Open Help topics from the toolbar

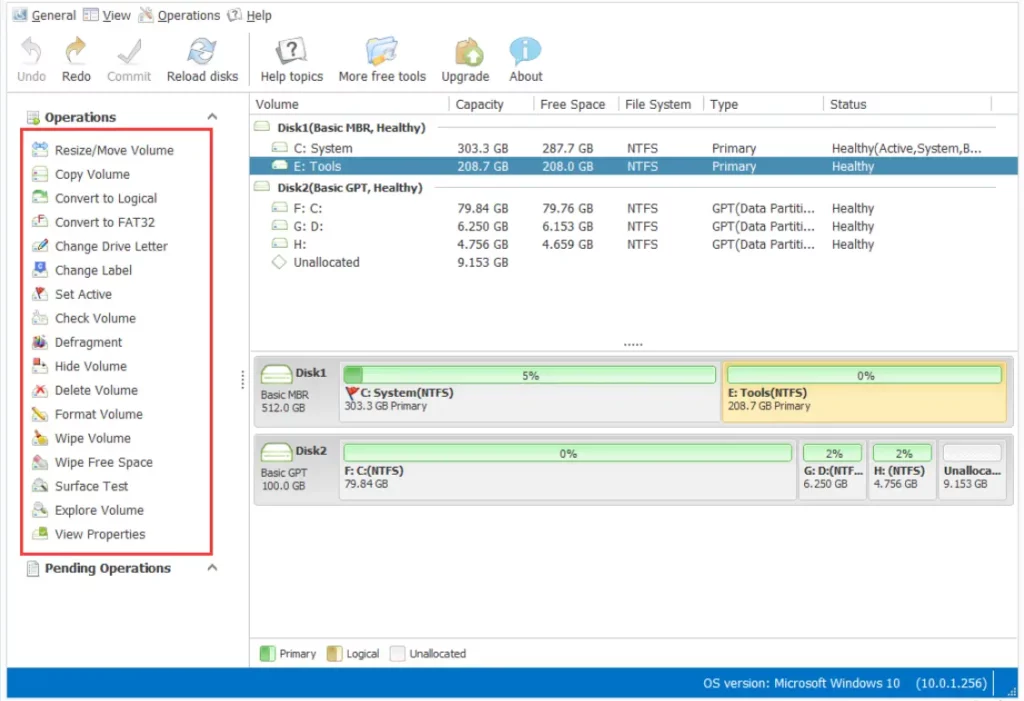291,53
